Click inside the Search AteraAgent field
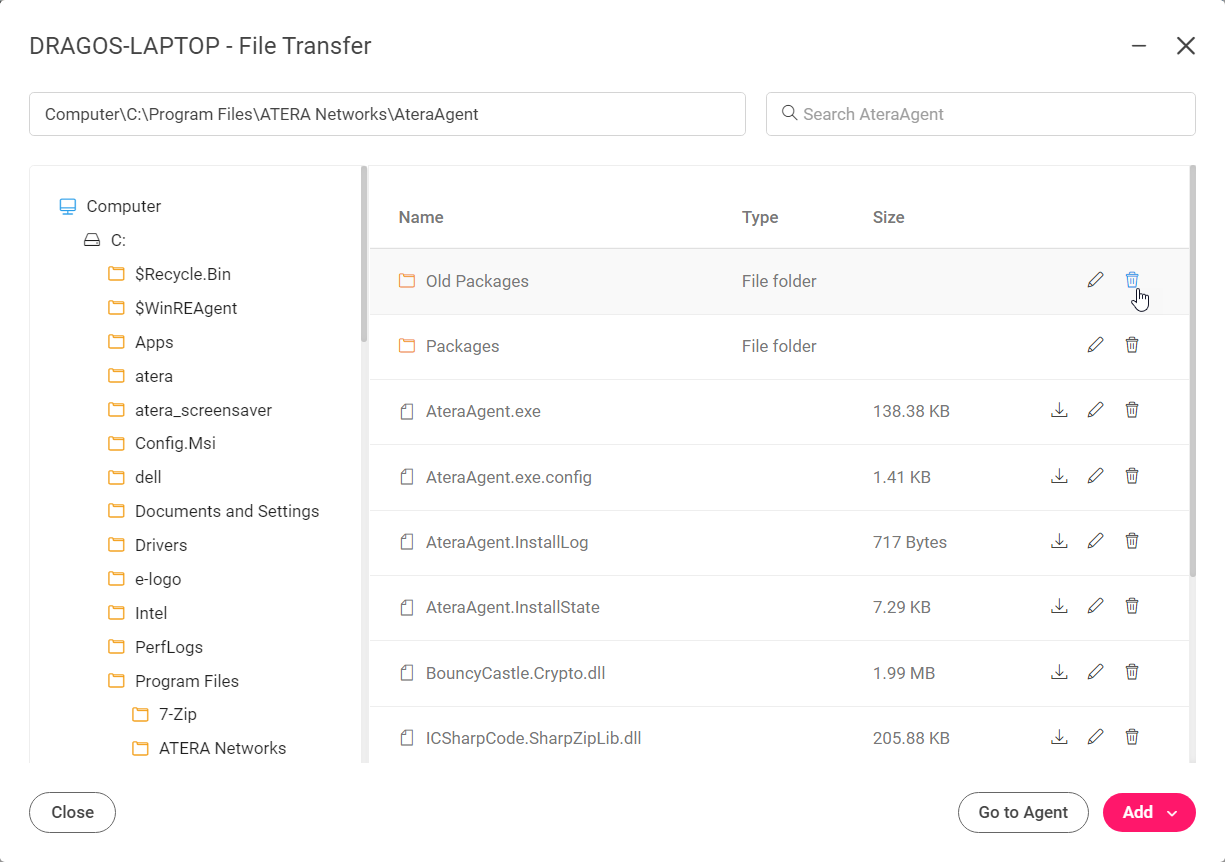This screenshot has height=862, width=1225. pyautogui.click(x=980, y=113)
